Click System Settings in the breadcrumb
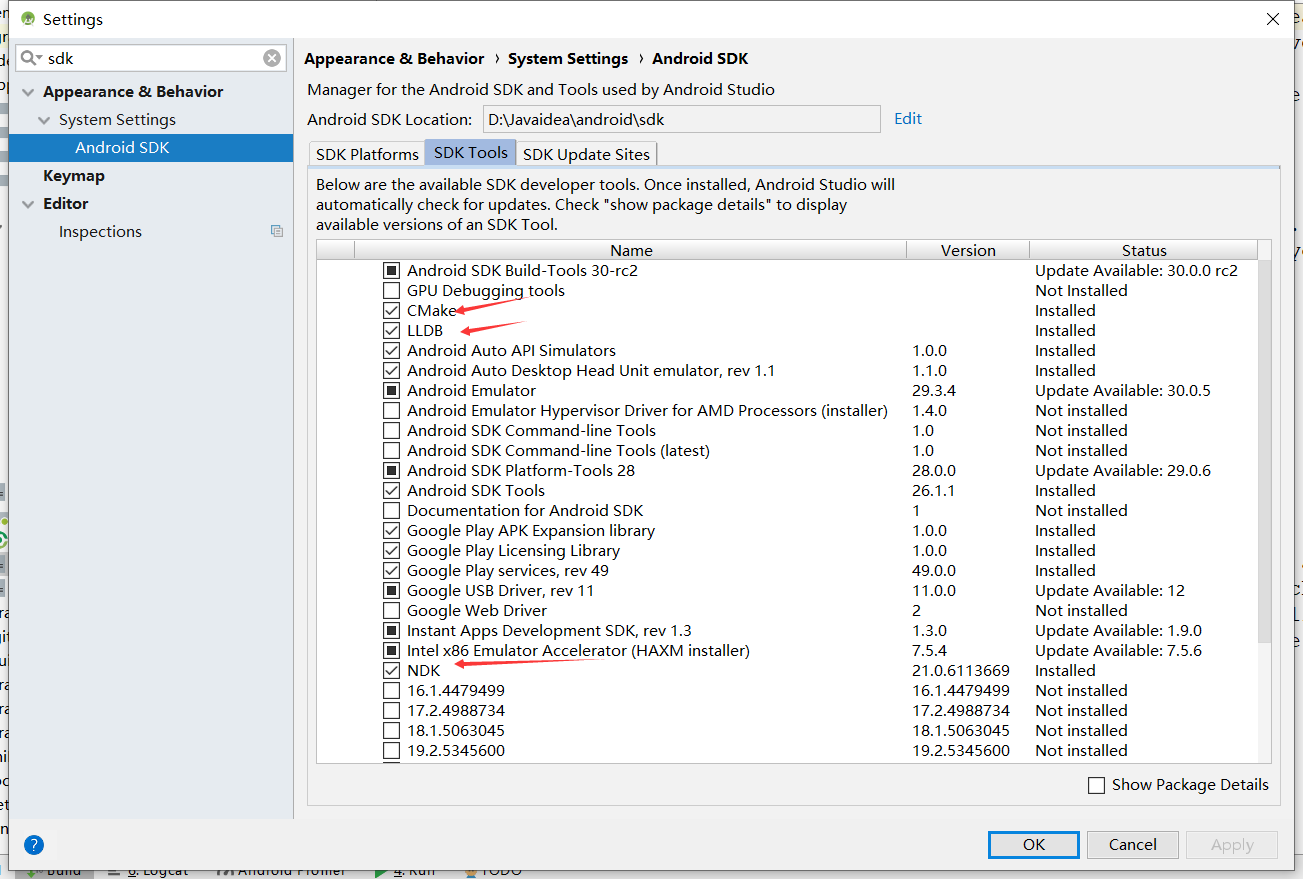Viewport: 1303px width, 879px height. pos(568,59)
